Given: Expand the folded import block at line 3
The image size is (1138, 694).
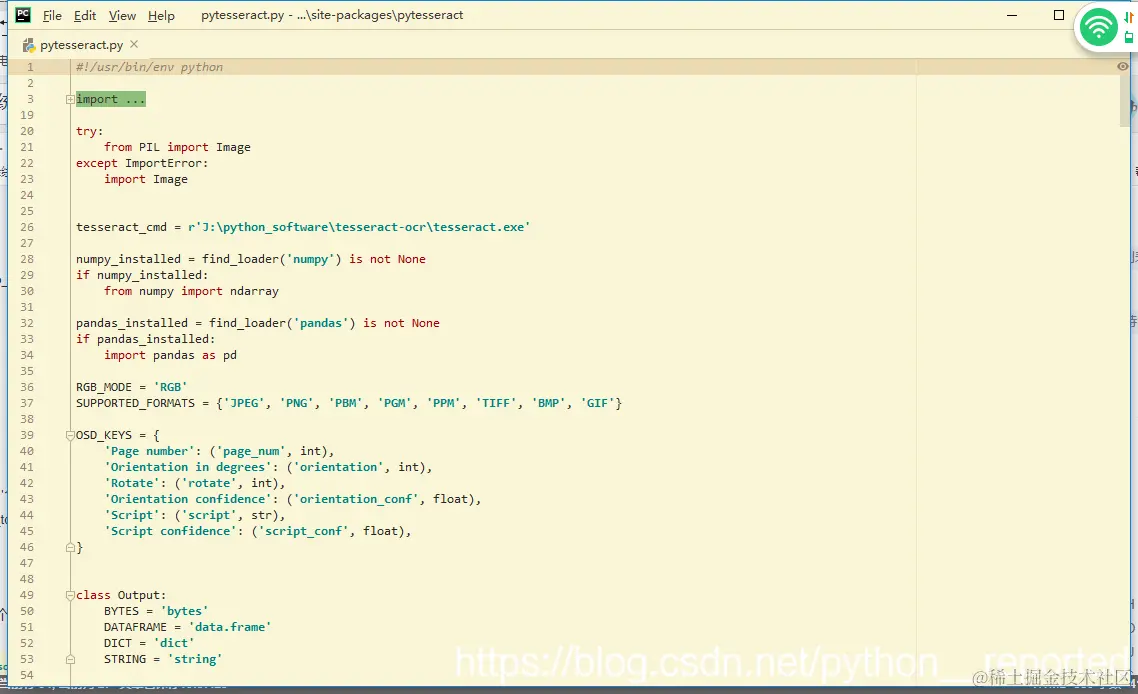Looking at the screenshot, I should click(x=70, y=99).
